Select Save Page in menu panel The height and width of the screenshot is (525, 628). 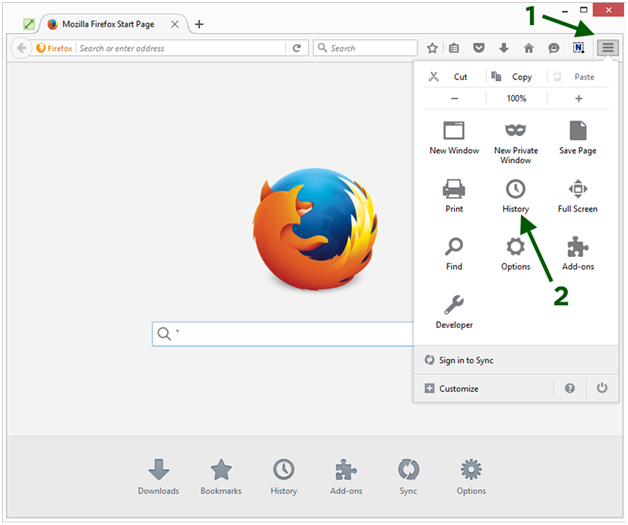(x=577, y=138)
